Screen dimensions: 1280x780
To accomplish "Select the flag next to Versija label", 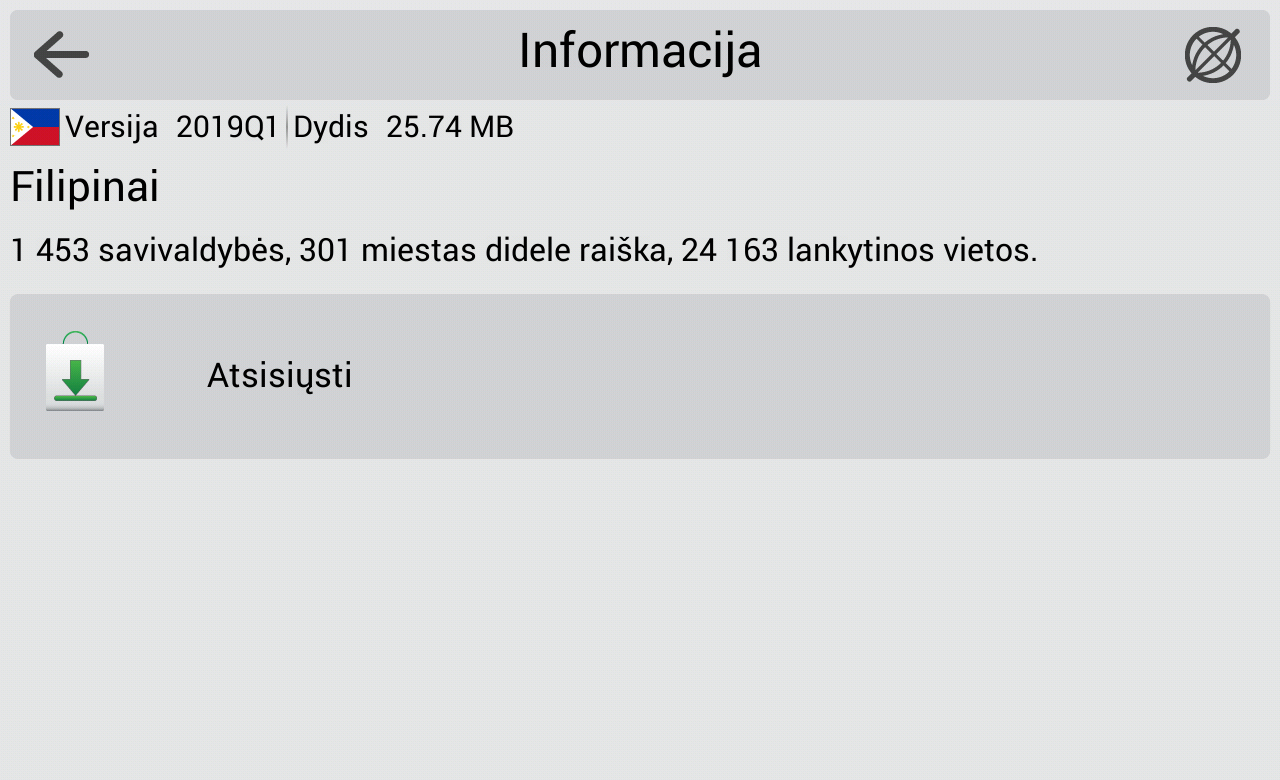I will pyautogui.click(x=34, y=126).
